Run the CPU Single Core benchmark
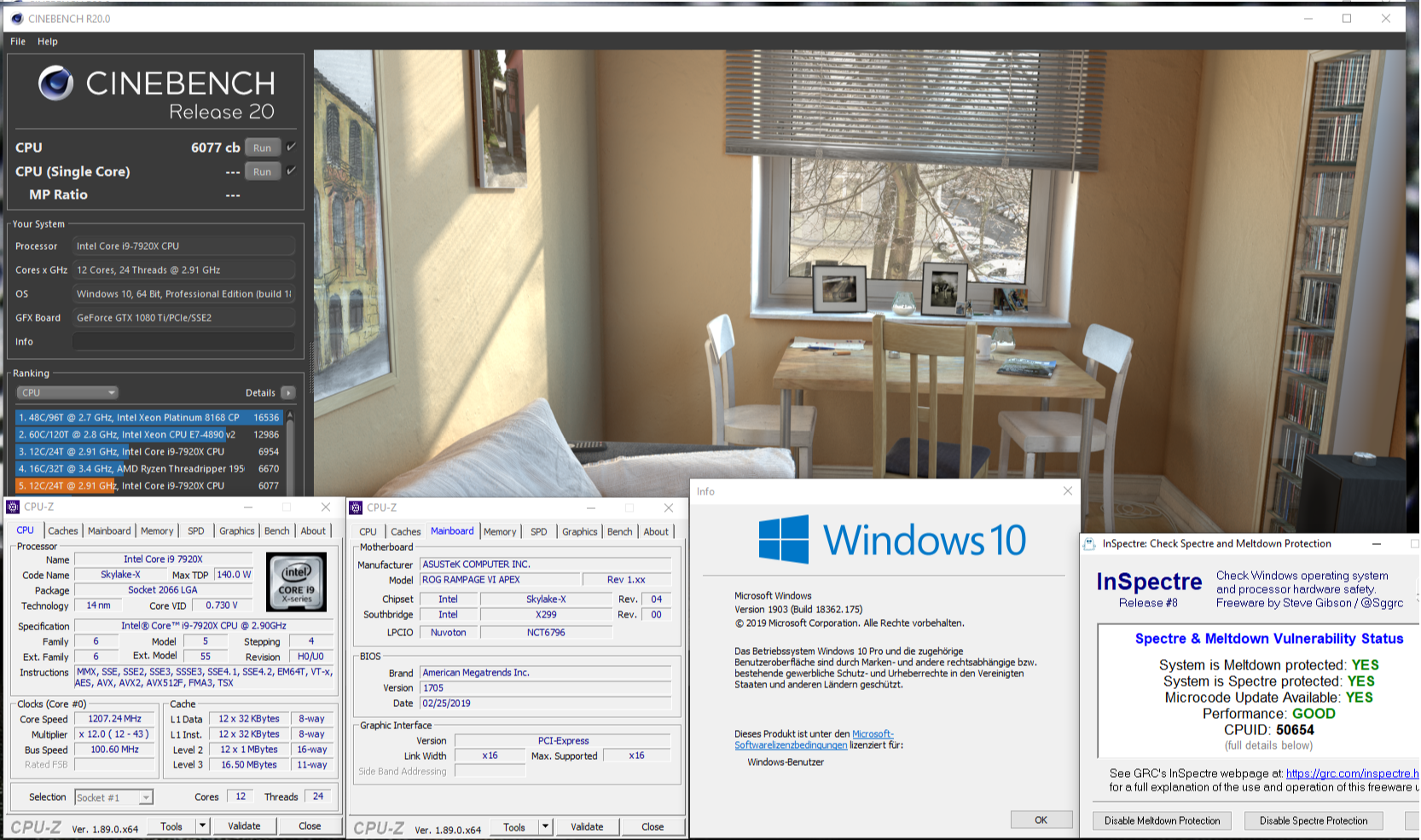 pyautogui.click(x=262, y=171)
